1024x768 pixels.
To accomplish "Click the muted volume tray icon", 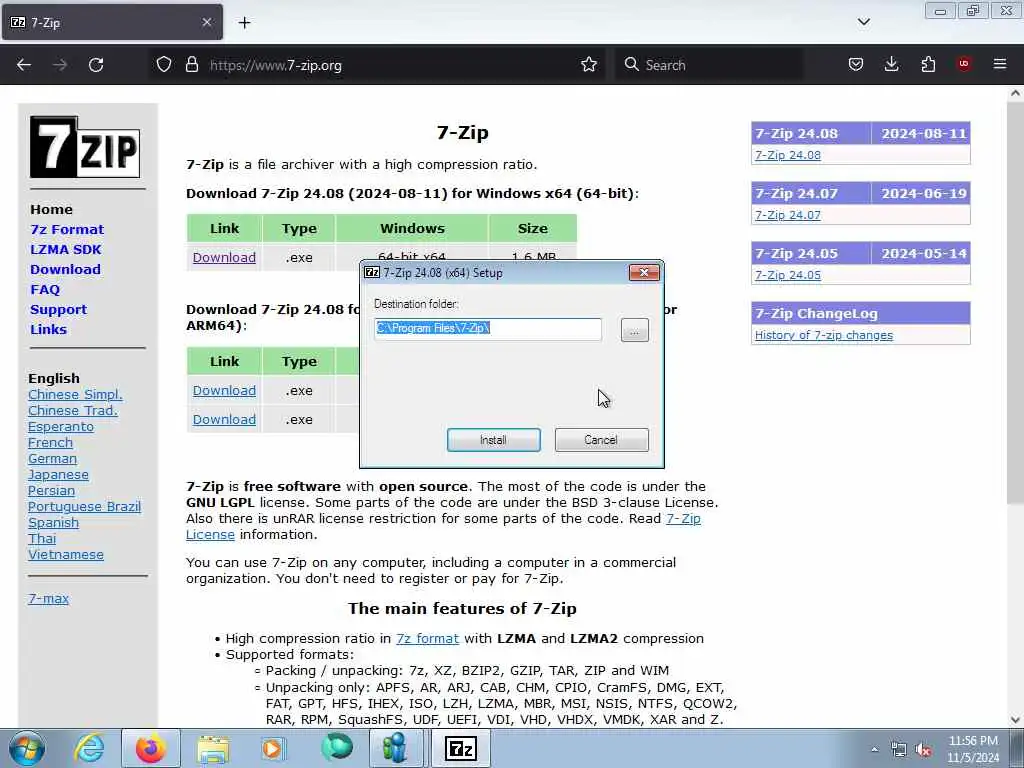I will click(x=923, y=750).
